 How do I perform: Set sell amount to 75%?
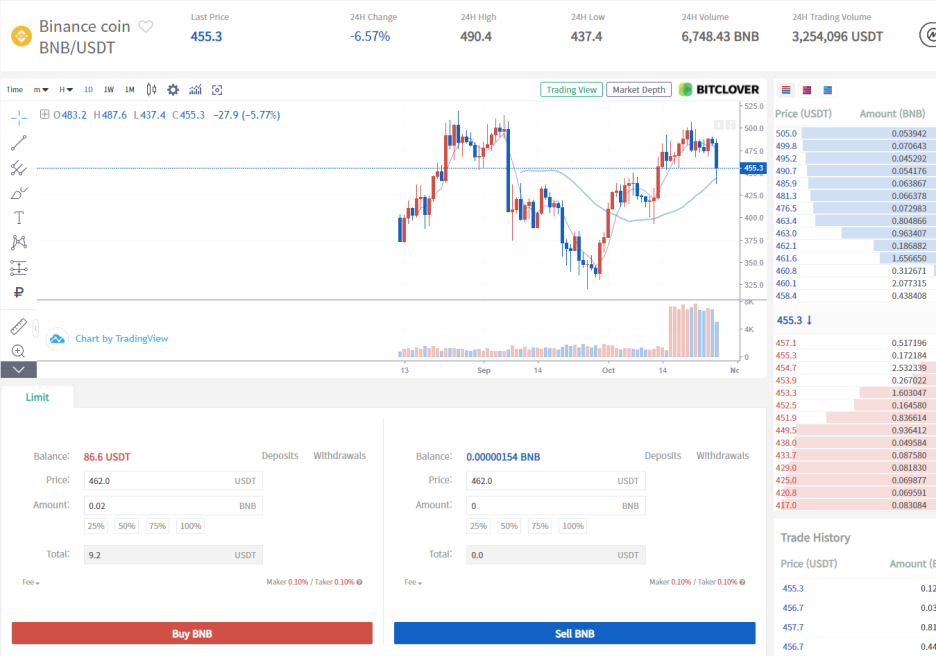coord(540,526)
